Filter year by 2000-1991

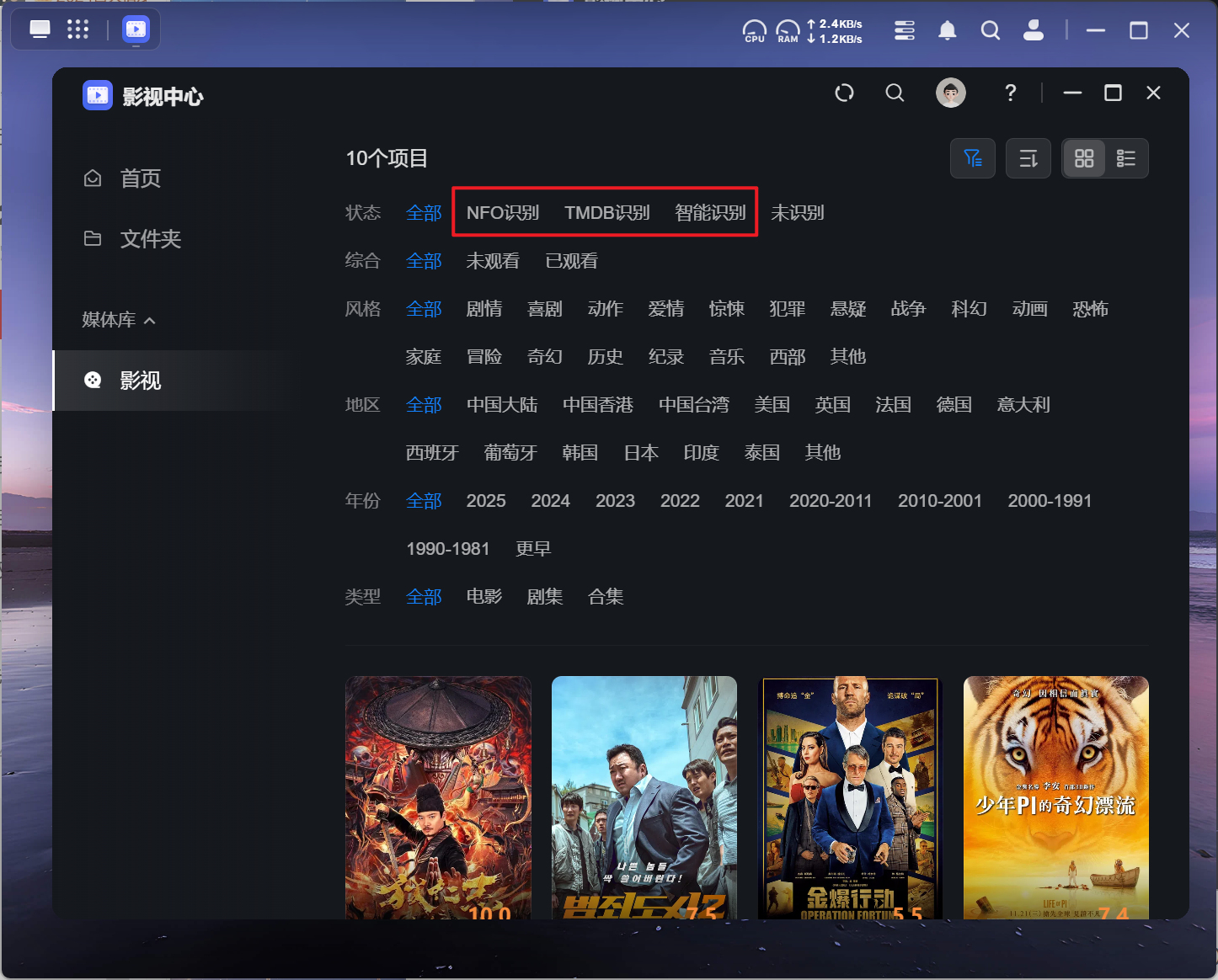pos(1050,501)
